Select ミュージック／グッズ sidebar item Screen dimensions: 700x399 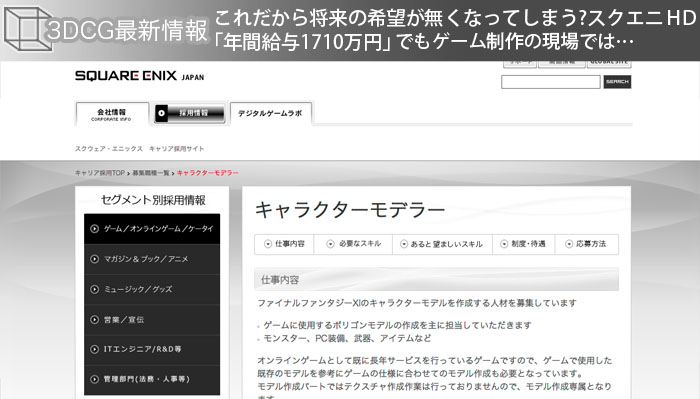click(152, 290)
